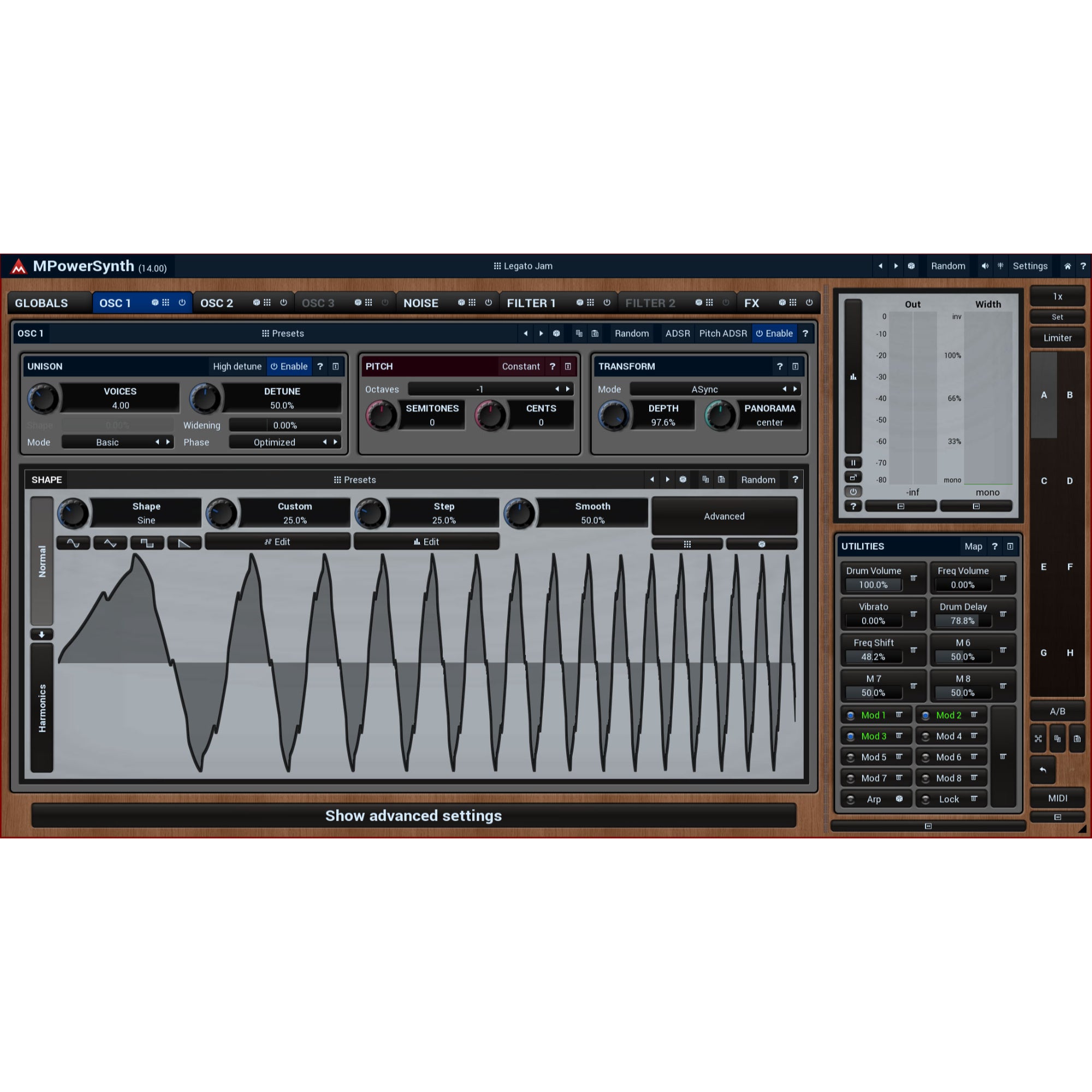Click the Smooth knob
1092x1092 pixels.
point(519,513)
